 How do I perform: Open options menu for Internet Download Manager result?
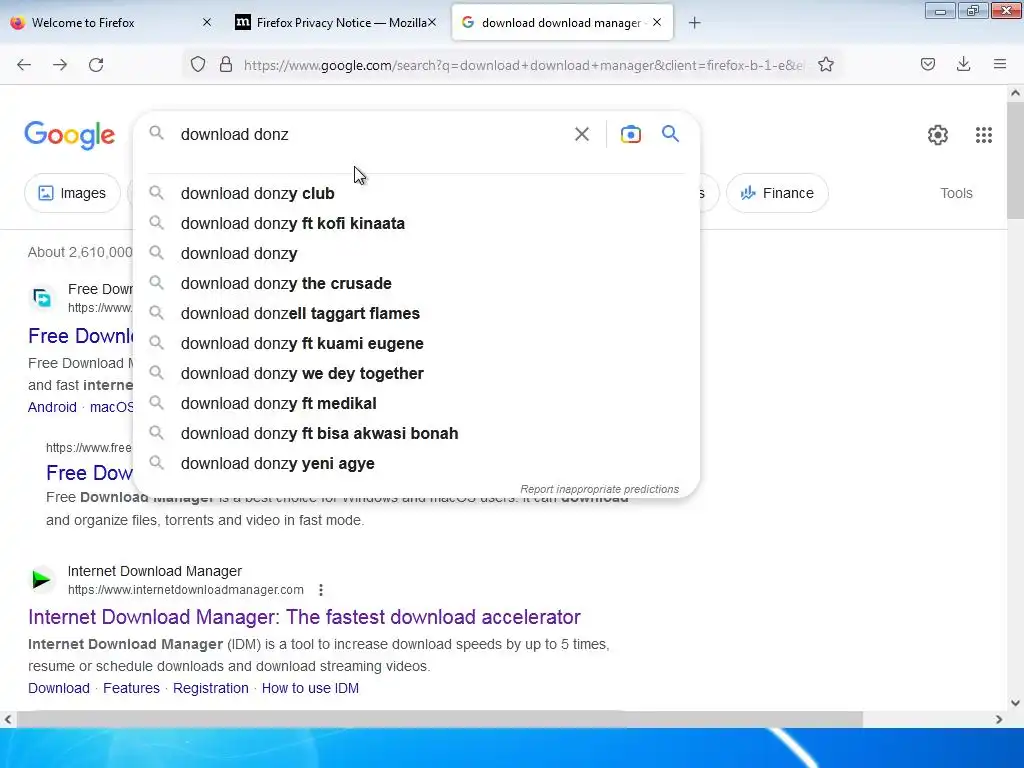coord(321,590)
